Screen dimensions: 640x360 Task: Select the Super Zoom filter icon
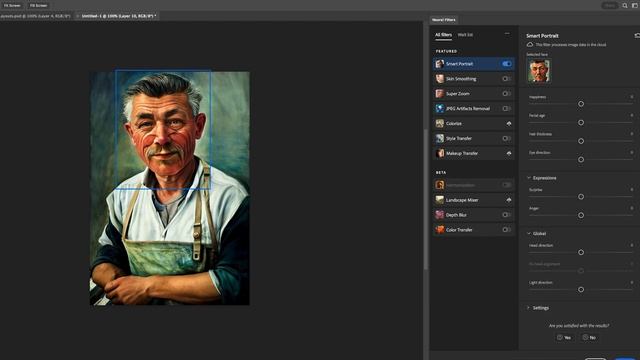(x=440, y=93)
